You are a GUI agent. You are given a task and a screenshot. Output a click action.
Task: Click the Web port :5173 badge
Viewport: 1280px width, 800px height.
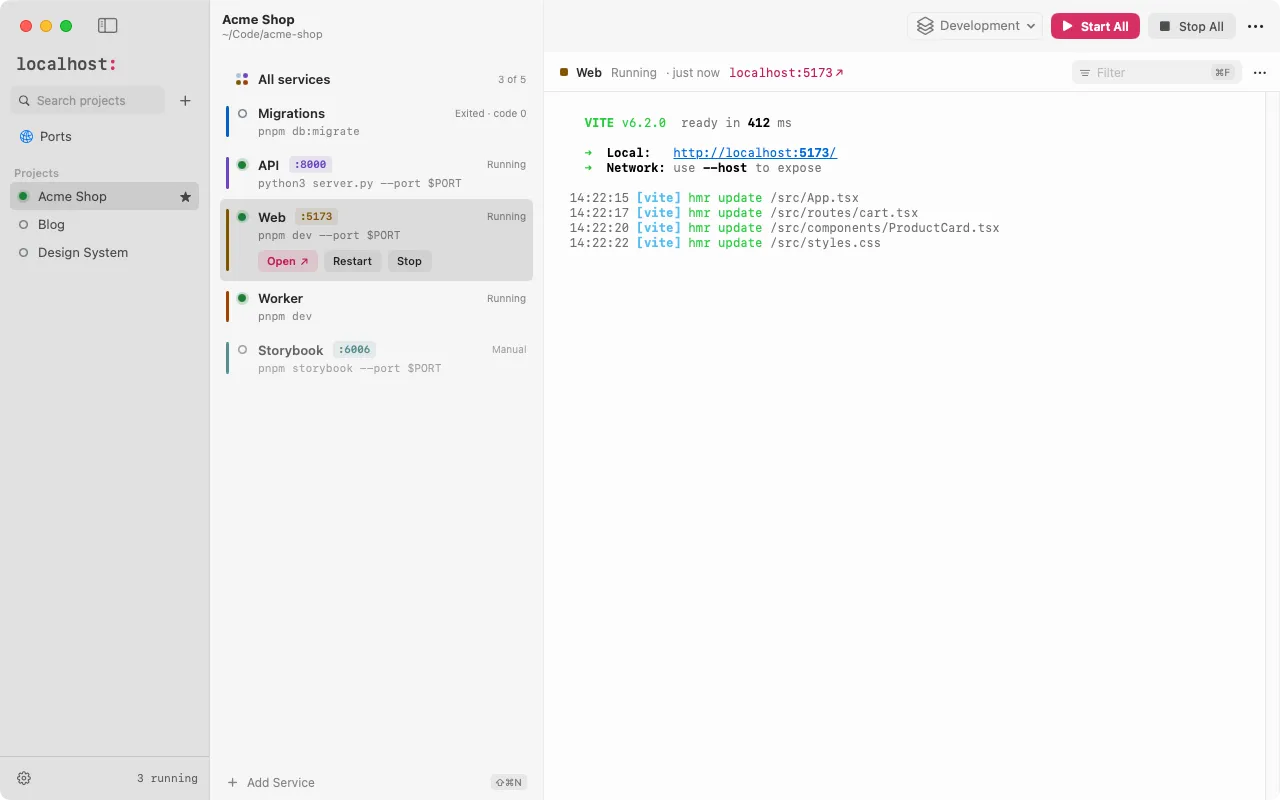coord(317,217)
